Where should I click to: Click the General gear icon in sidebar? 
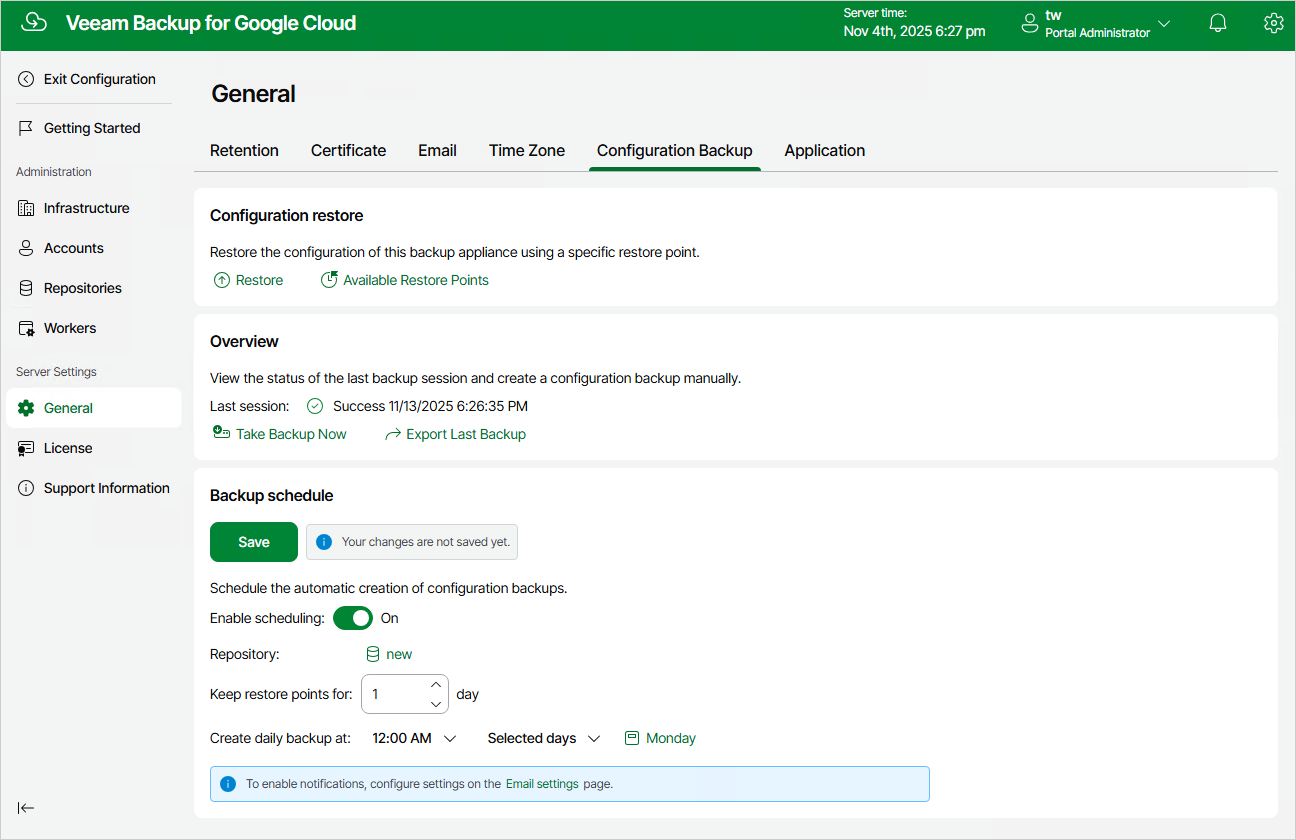(x=26, y=408)
